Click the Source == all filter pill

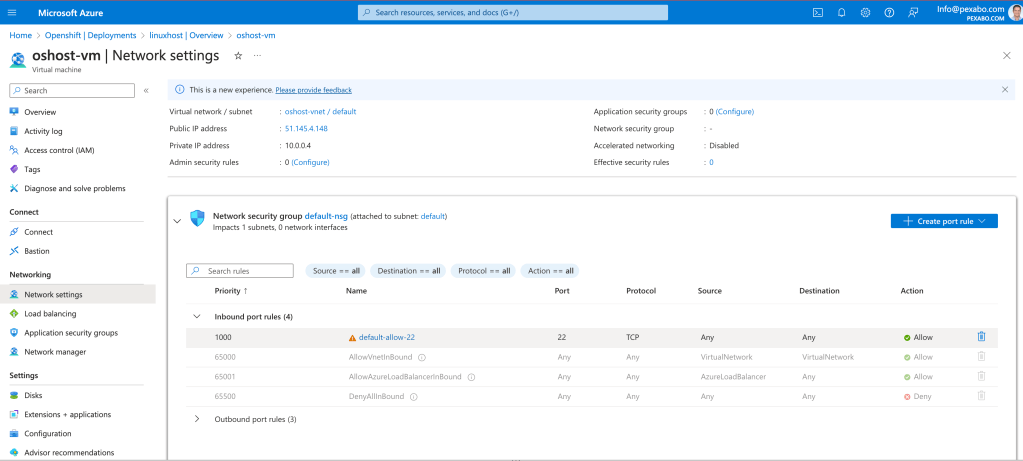(336, 271)
